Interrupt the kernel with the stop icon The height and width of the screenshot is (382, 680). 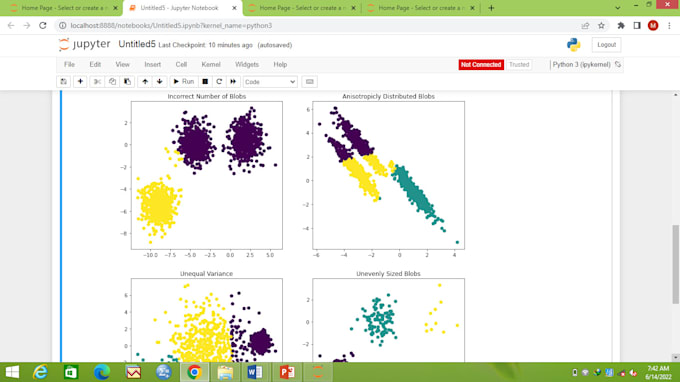[205, 82]
